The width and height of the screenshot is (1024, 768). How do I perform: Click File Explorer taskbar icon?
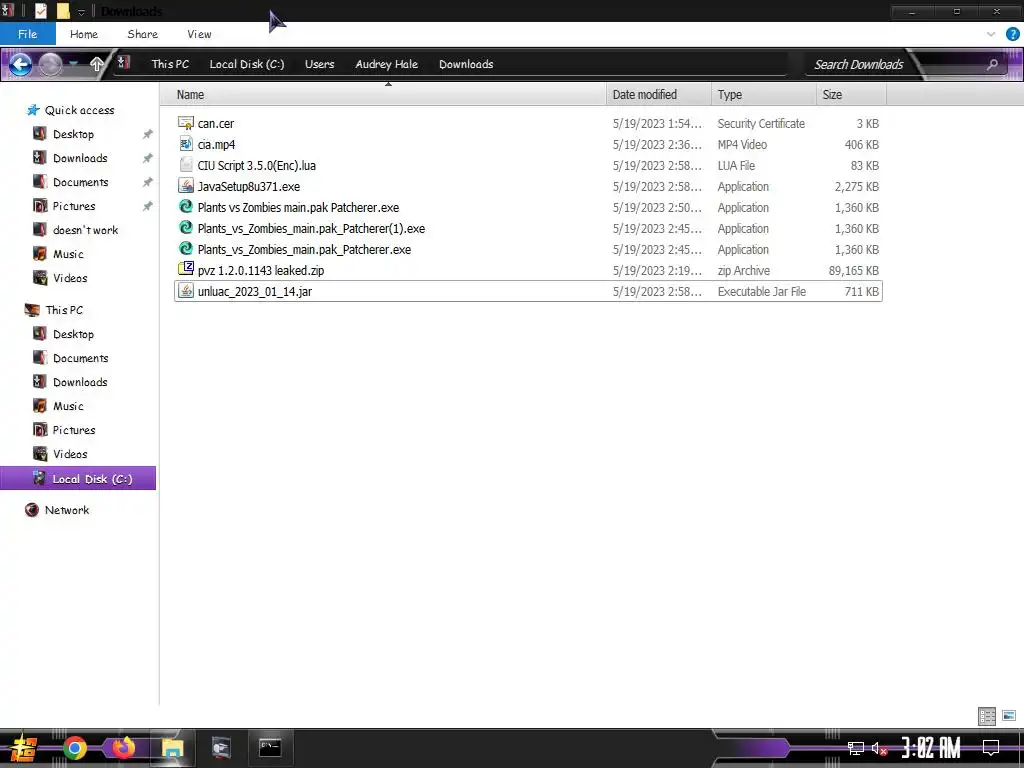(x=172, y=748)
